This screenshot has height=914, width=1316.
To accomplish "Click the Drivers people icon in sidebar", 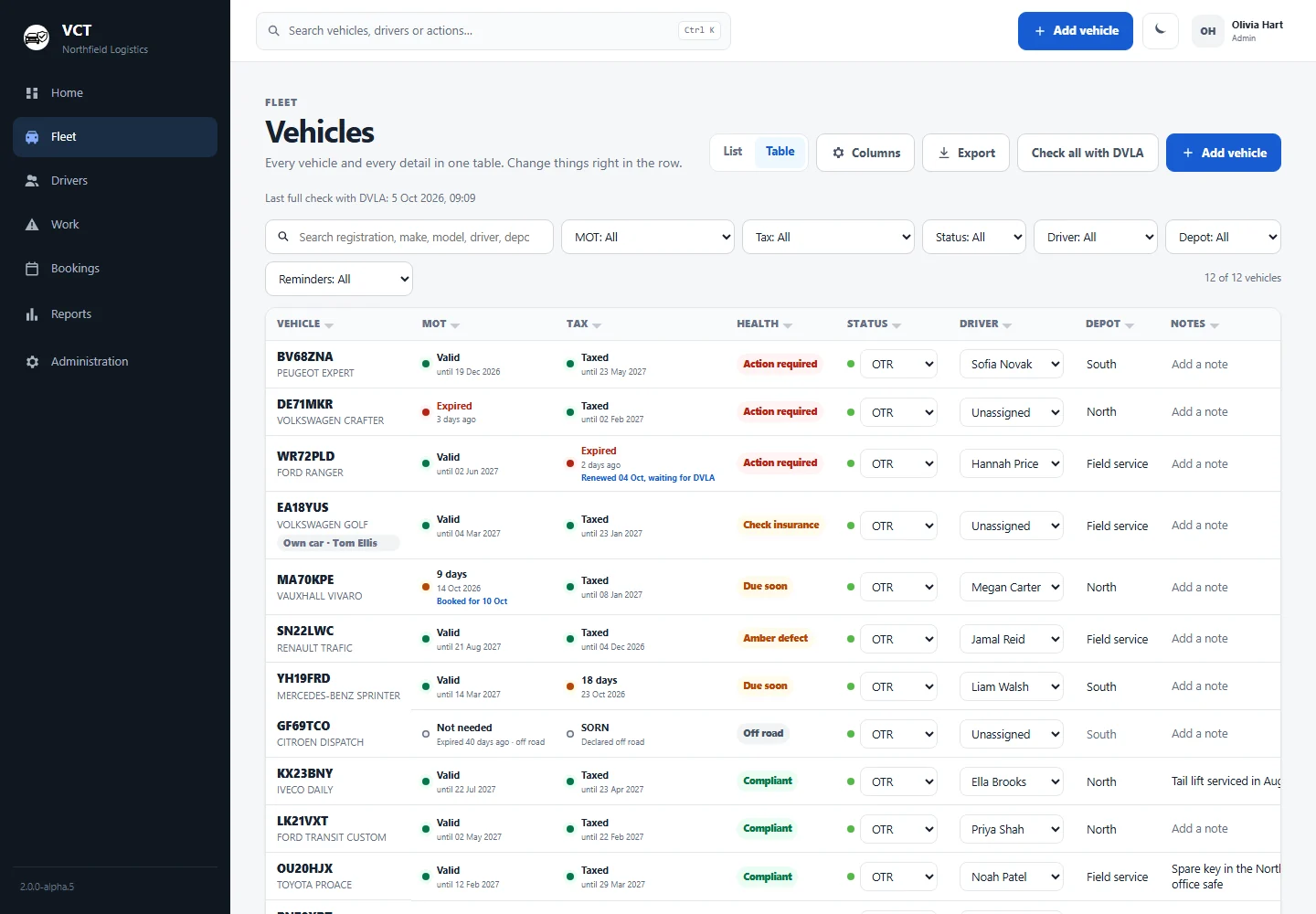I will pyautogui.click(x=32, y=181).
